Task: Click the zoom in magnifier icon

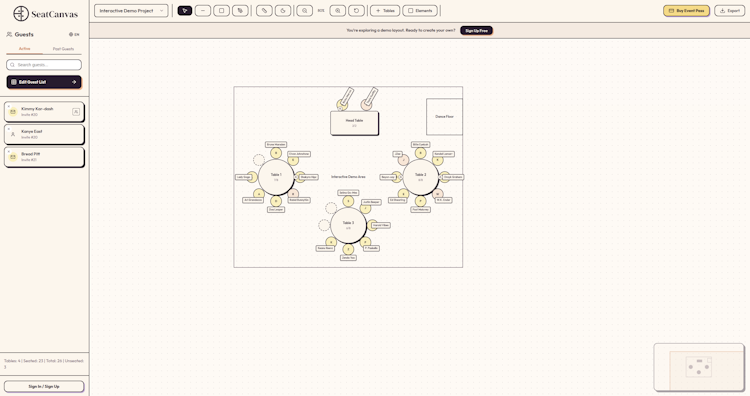Action: point(338,11)
